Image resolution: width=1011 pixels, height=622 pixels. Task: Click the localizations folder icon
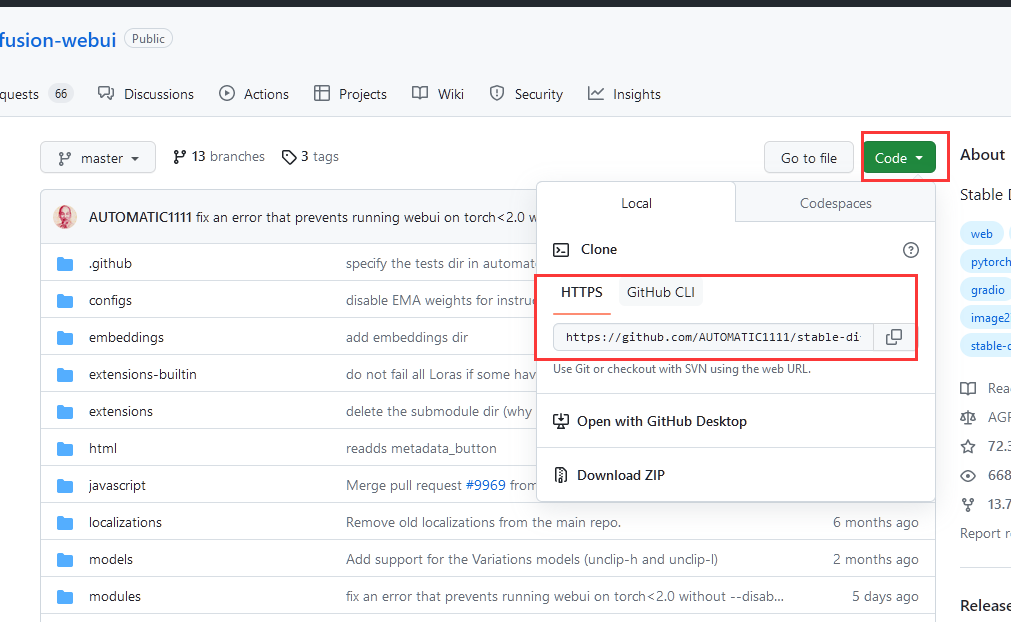(x=64, y=523)
